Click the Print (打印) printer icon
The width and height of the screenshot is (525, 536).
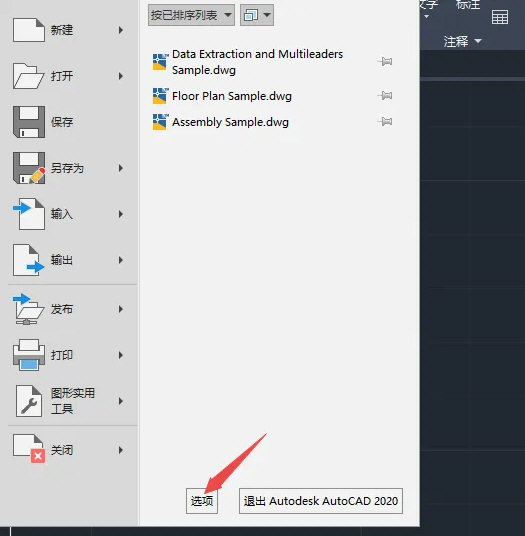point(29,355)
